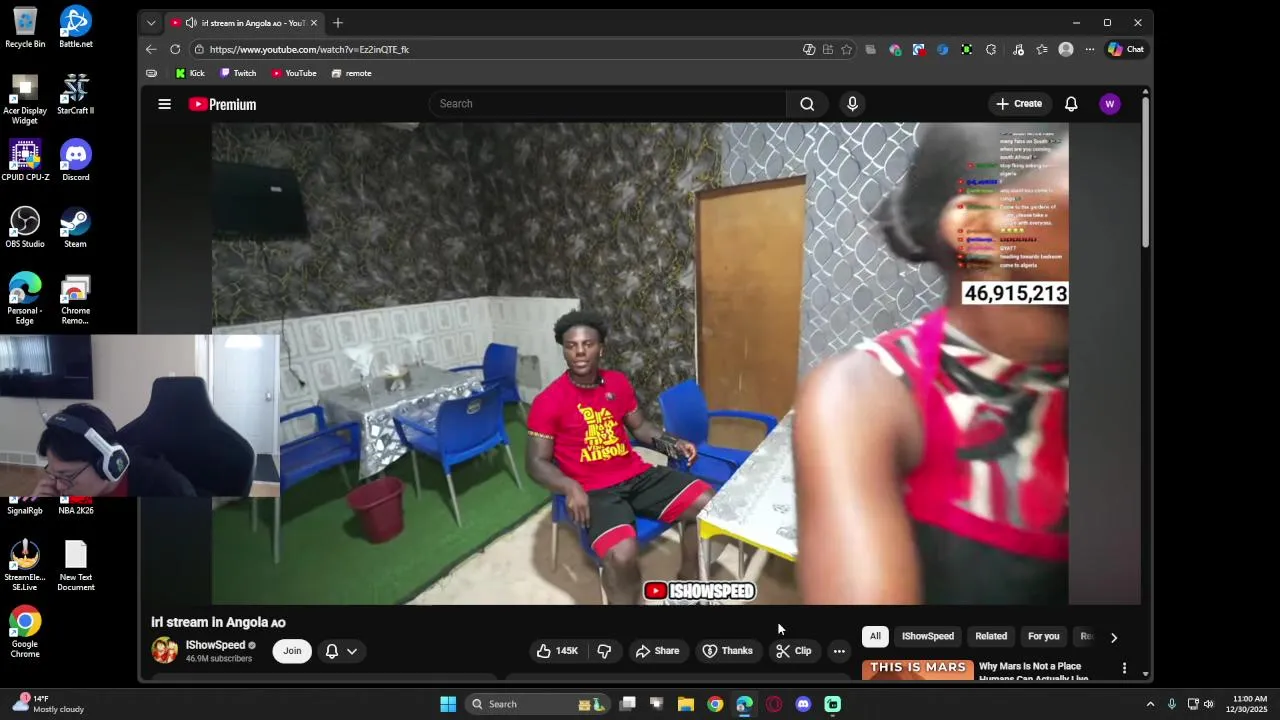Click the YouTube Premium logo
The height and width of the screenshot is (720, 1280).
pyautogui.click(x=222, y=104)
